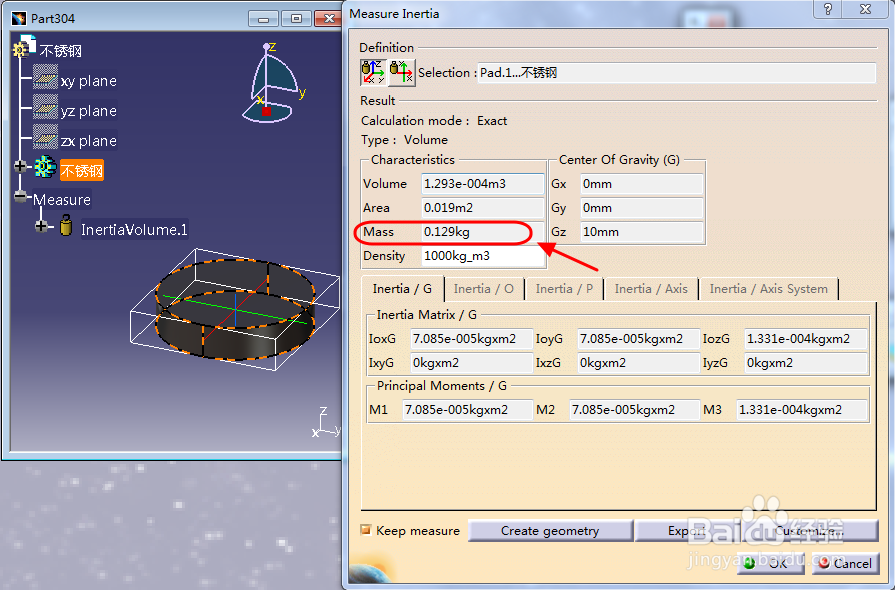This screenshot has width=895, height=590.
Task: Click the part gear icon at tree root
Action: pos(25,47)
